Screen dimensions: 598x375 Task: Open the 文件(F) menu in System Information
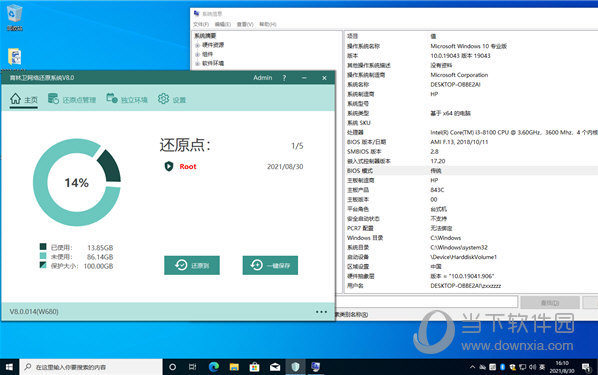pyautogui.click(x=201, y=24)
